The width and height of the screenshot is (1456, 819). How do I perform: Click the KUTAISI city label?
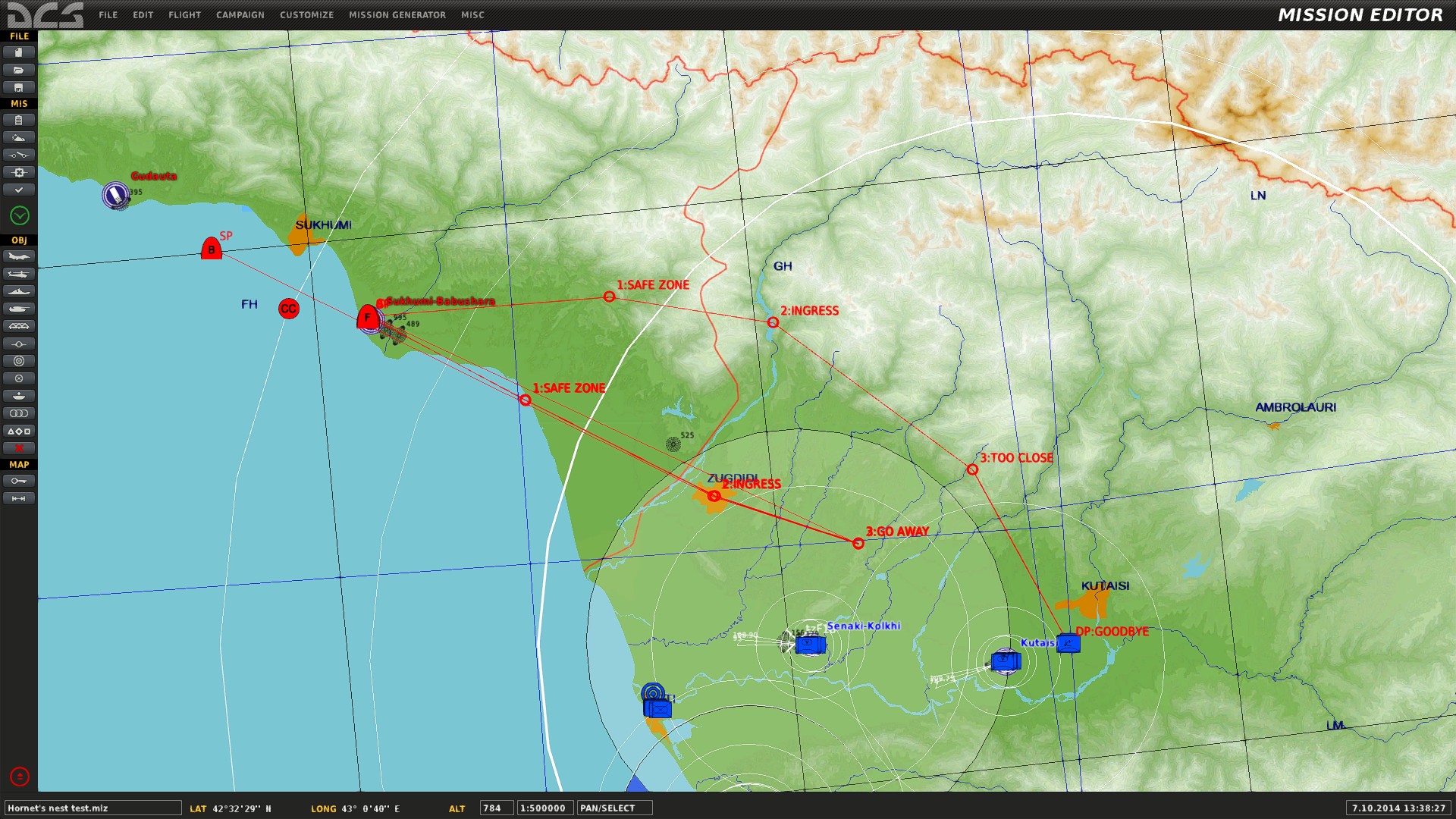(x=1105, y=586)
